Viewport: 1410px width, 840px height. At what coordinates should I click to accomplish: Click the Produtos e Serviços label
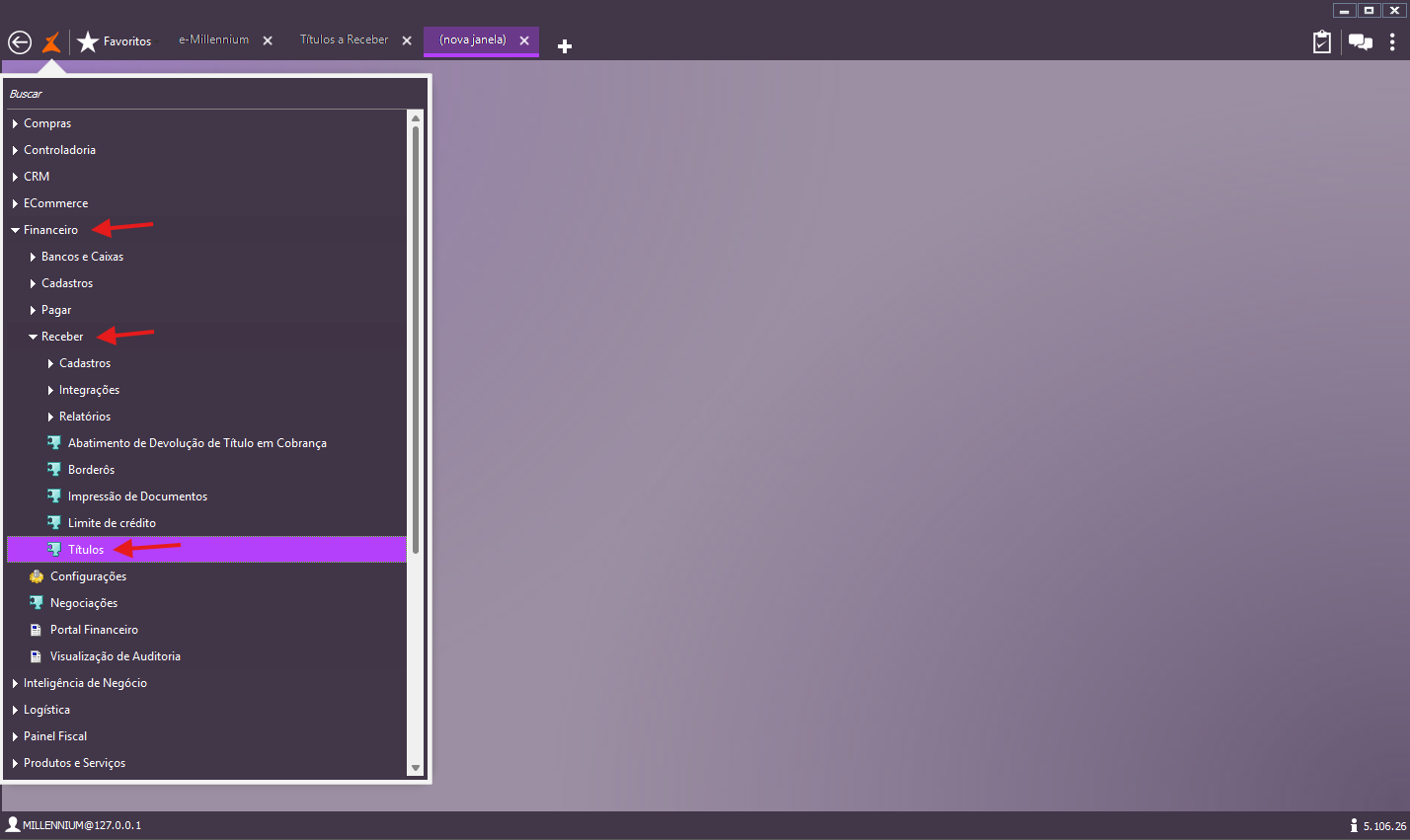click(75, 763)
